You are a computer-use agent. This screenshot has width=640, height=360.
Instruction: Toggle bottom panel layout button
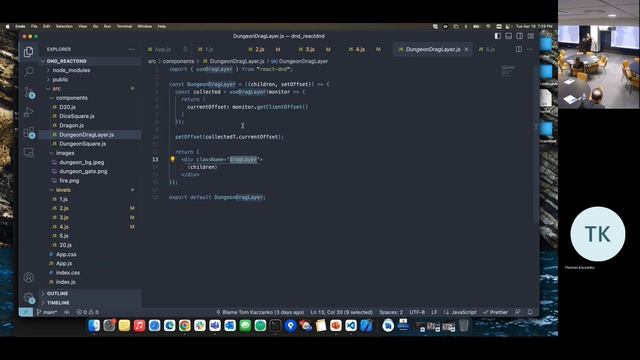click(509, 36)
